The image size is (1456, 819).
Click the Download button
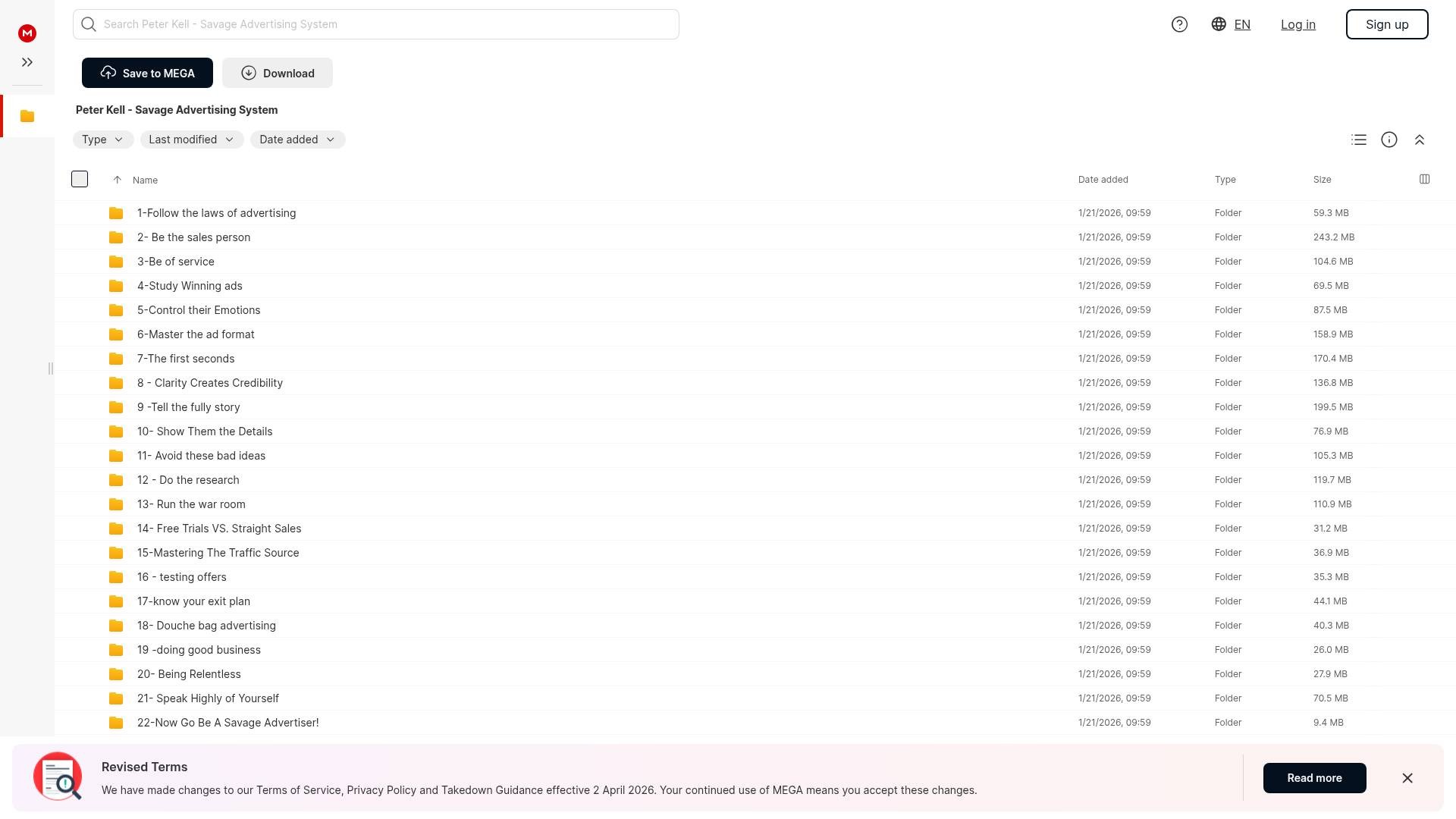click(278, 73)
